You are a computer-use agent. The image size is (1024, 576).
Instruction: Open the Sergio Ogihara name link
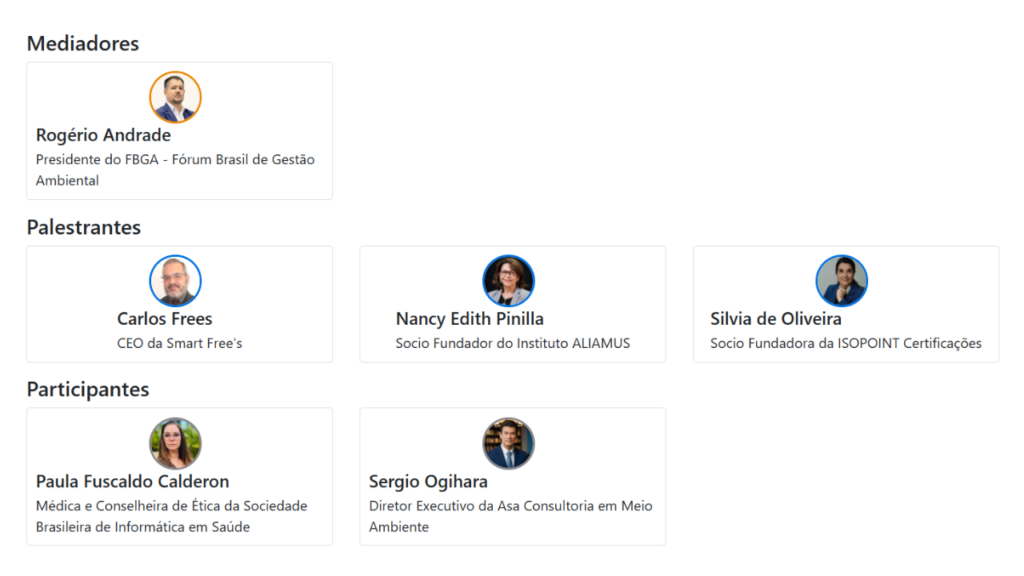(x=428, y=482)
